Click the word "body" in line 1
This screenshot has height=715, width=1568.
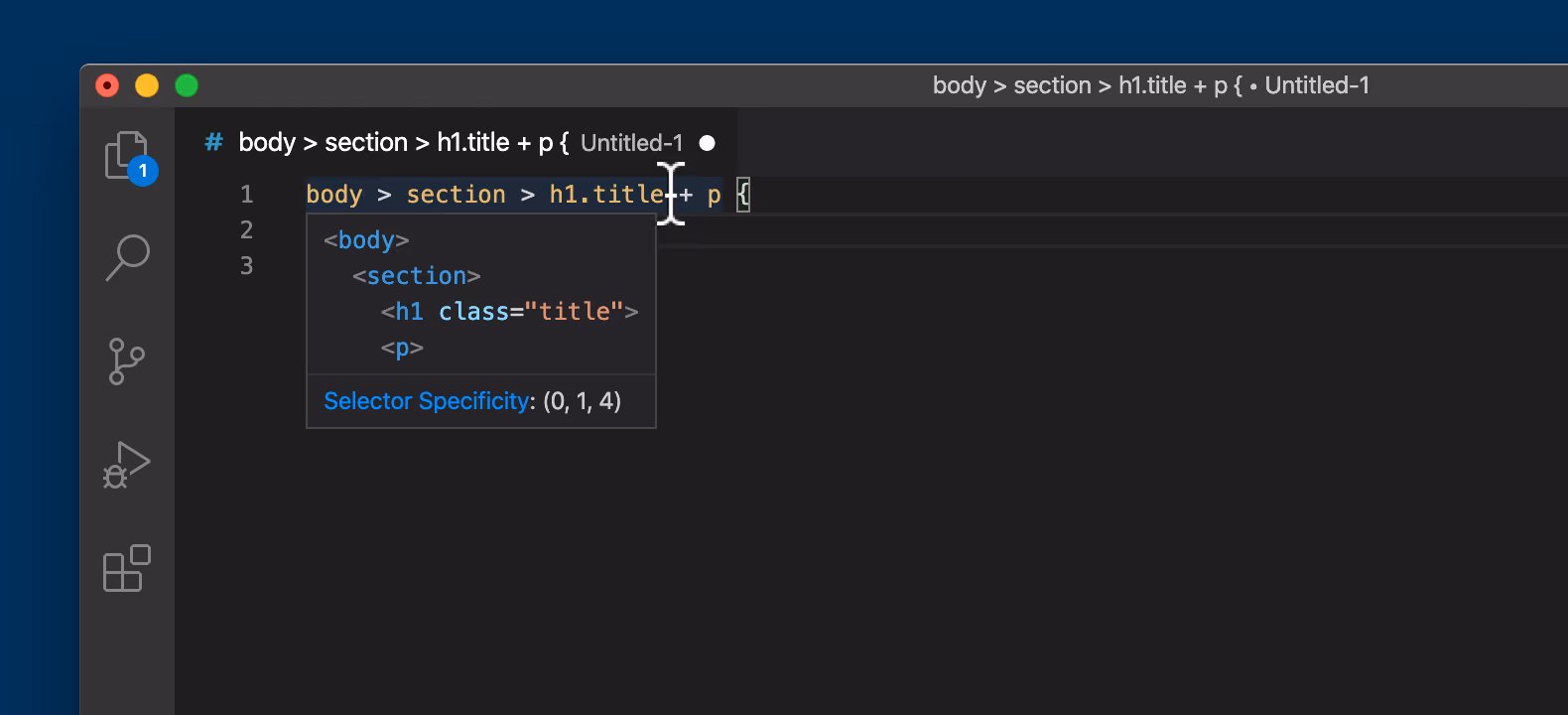point(334,195)
